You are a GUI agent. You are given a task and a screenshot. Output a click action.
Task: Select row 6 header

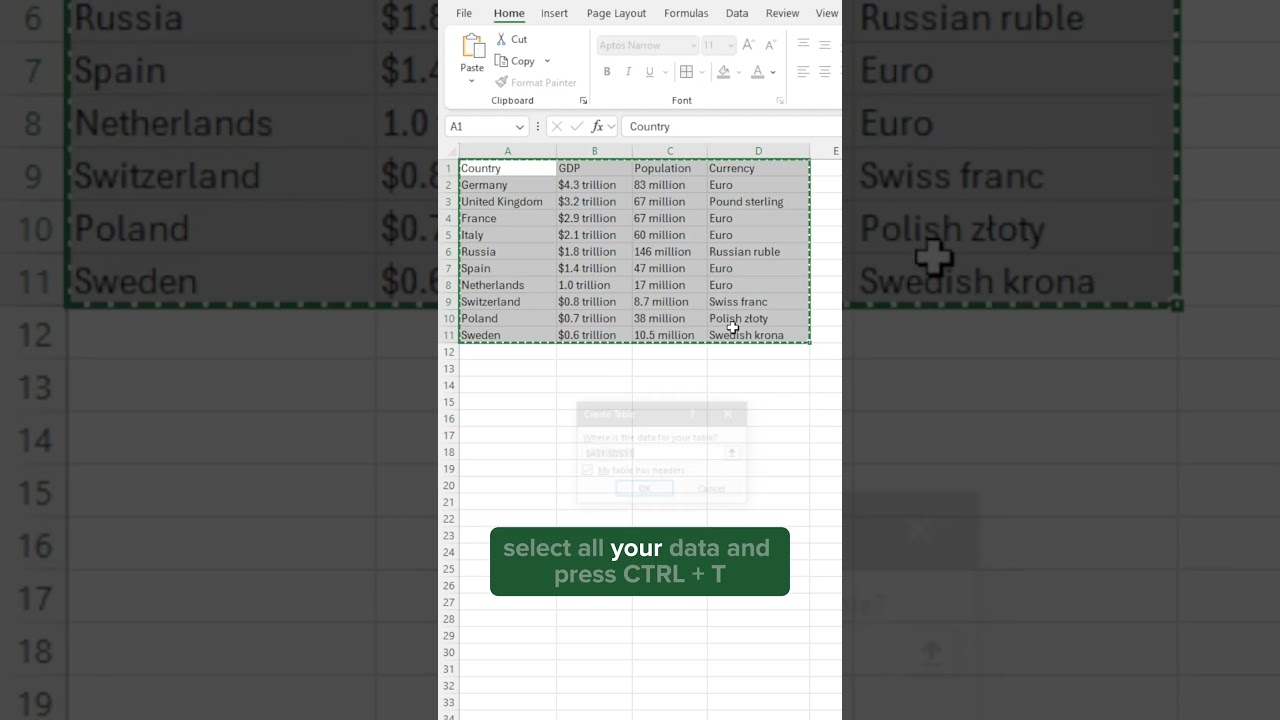449,252
